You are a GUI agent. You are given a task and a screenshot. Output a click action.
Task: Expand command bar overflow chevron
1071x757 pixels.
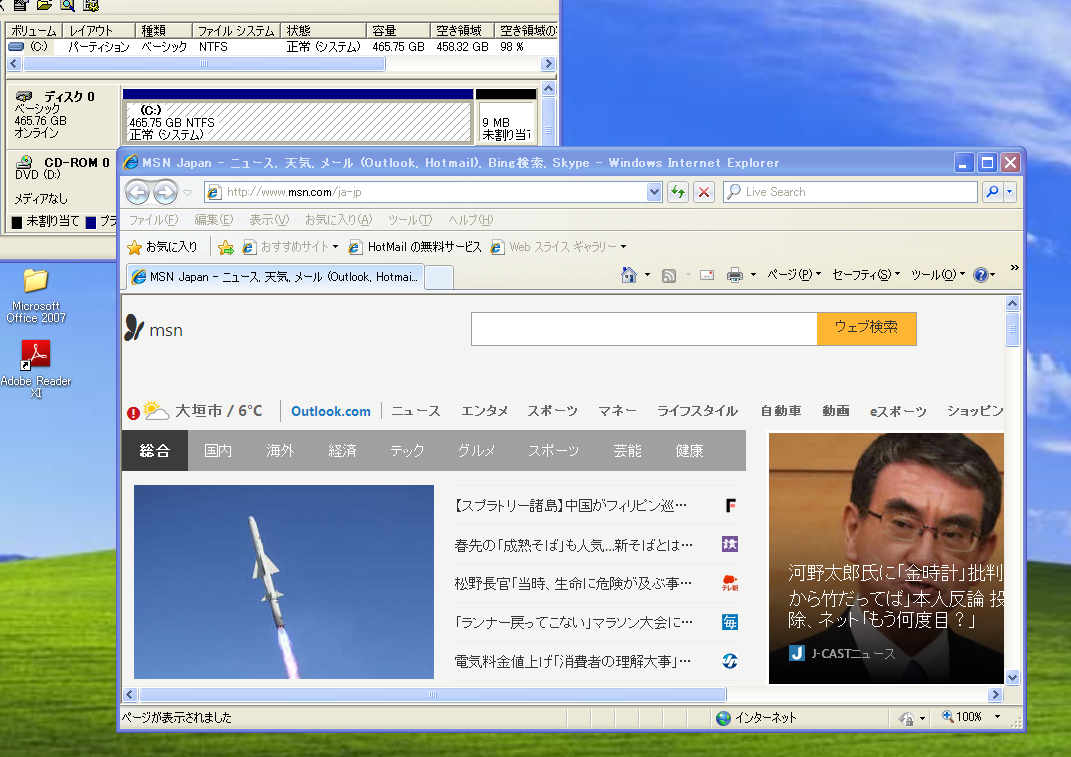coord(1014,268)
